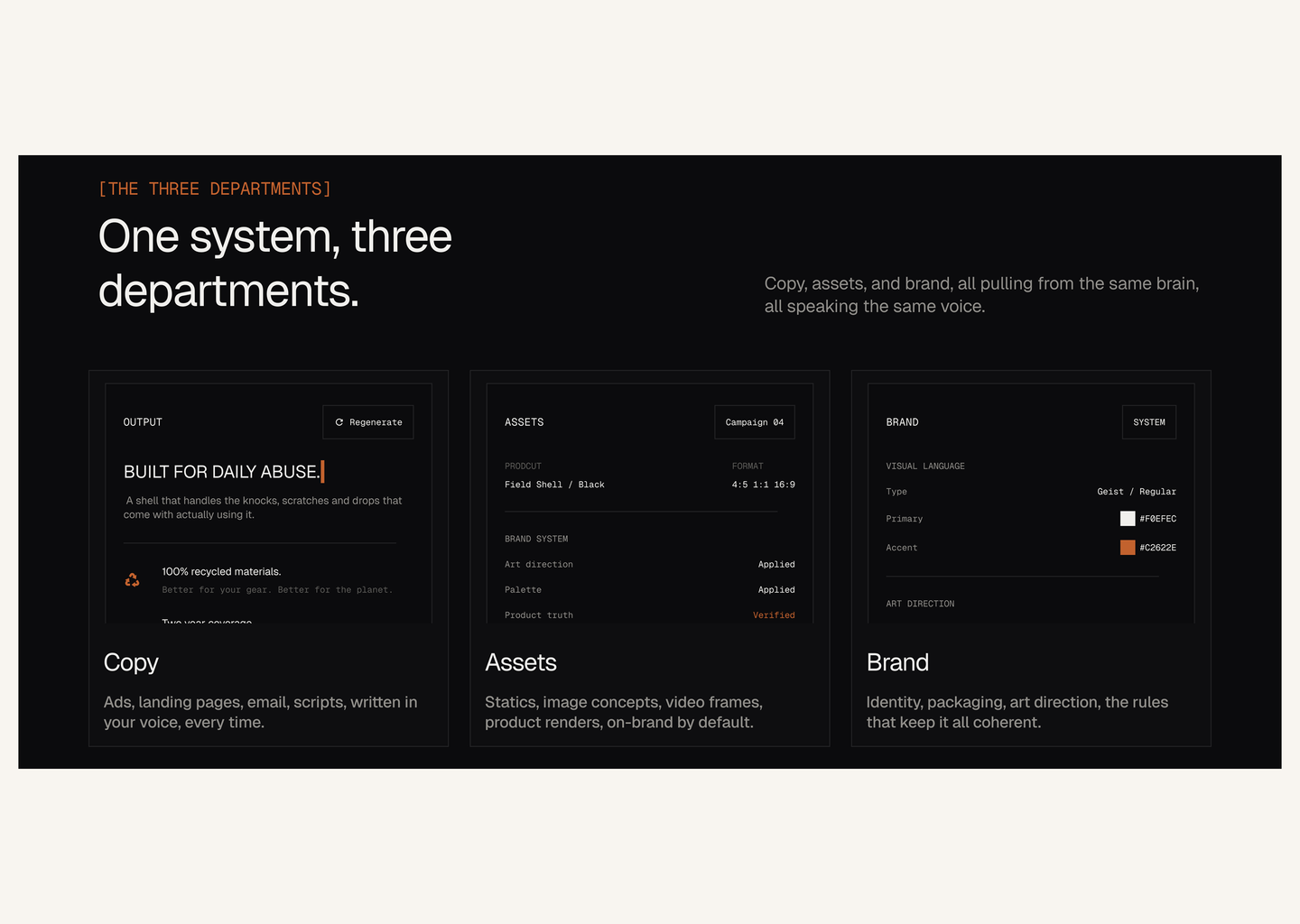
Task: Open the Campaign 04 button
Action: (755, 422)
